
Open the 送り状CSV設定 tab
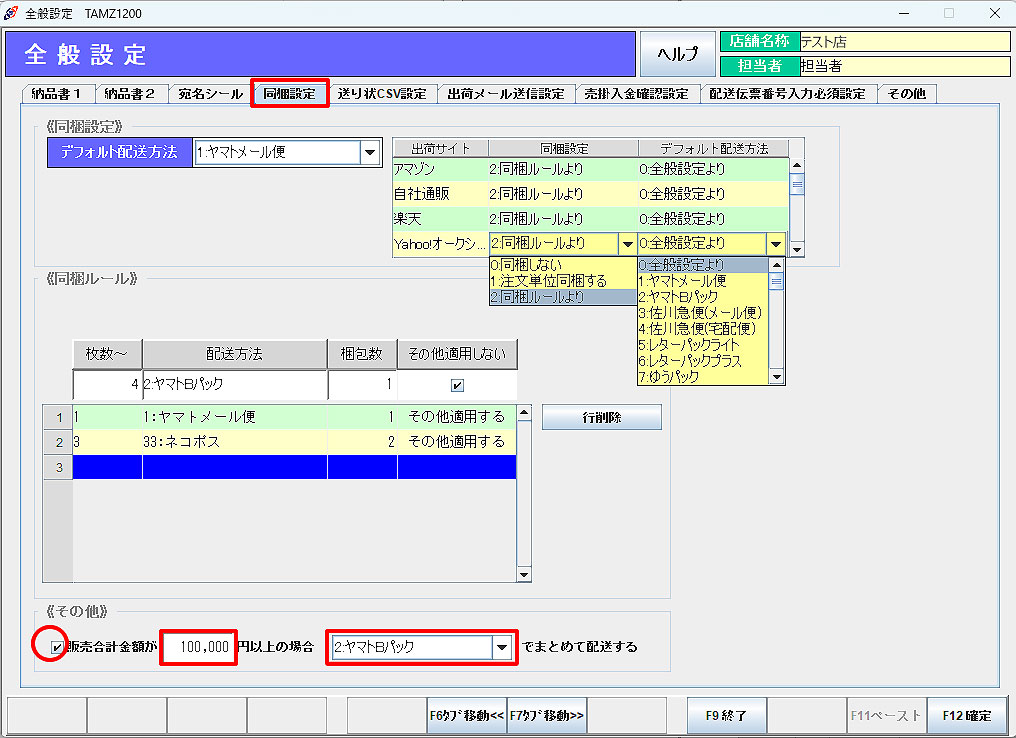[382, 94]
